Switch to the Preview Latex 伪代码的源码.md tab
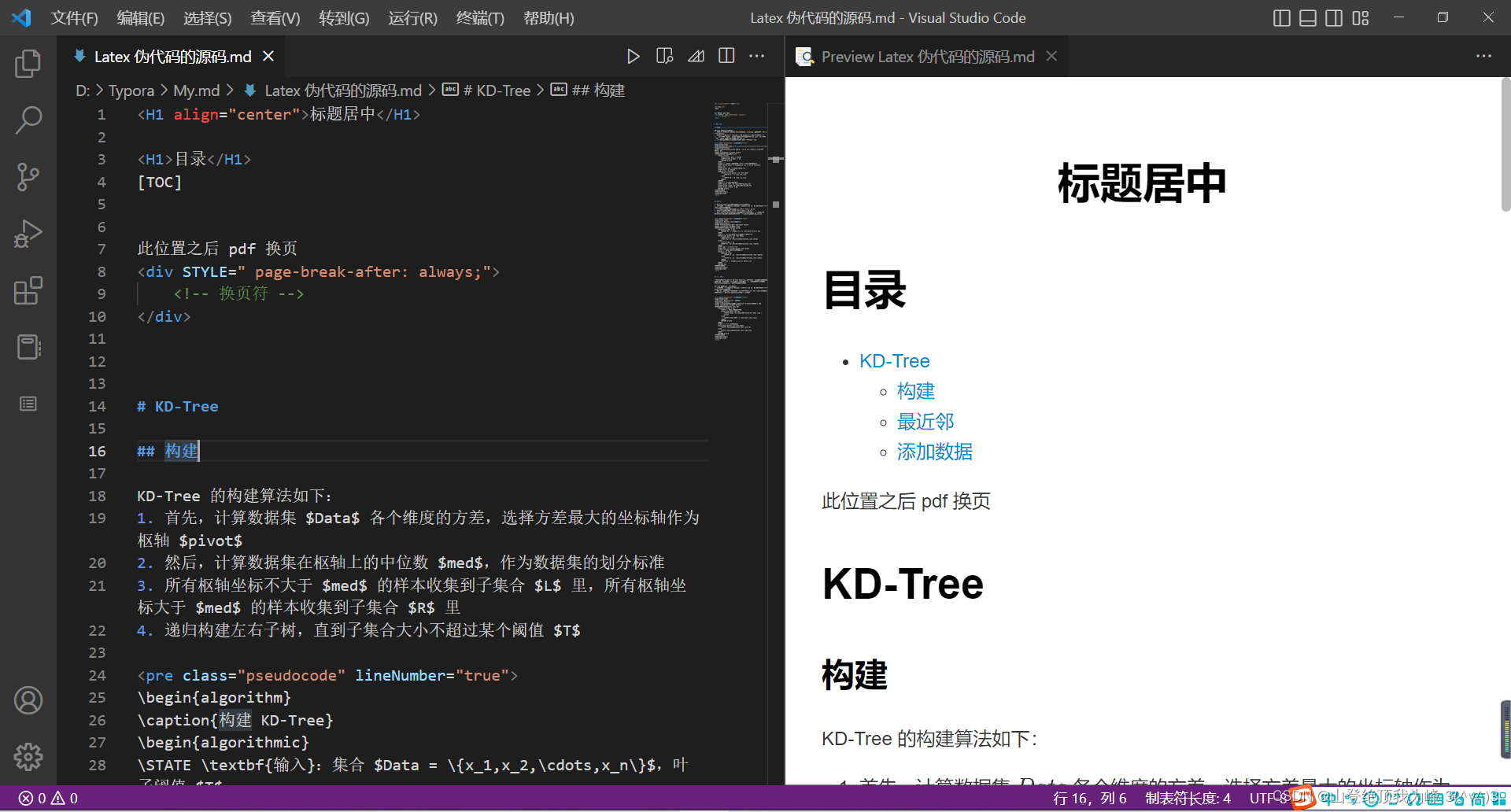 tap(928, 57)
